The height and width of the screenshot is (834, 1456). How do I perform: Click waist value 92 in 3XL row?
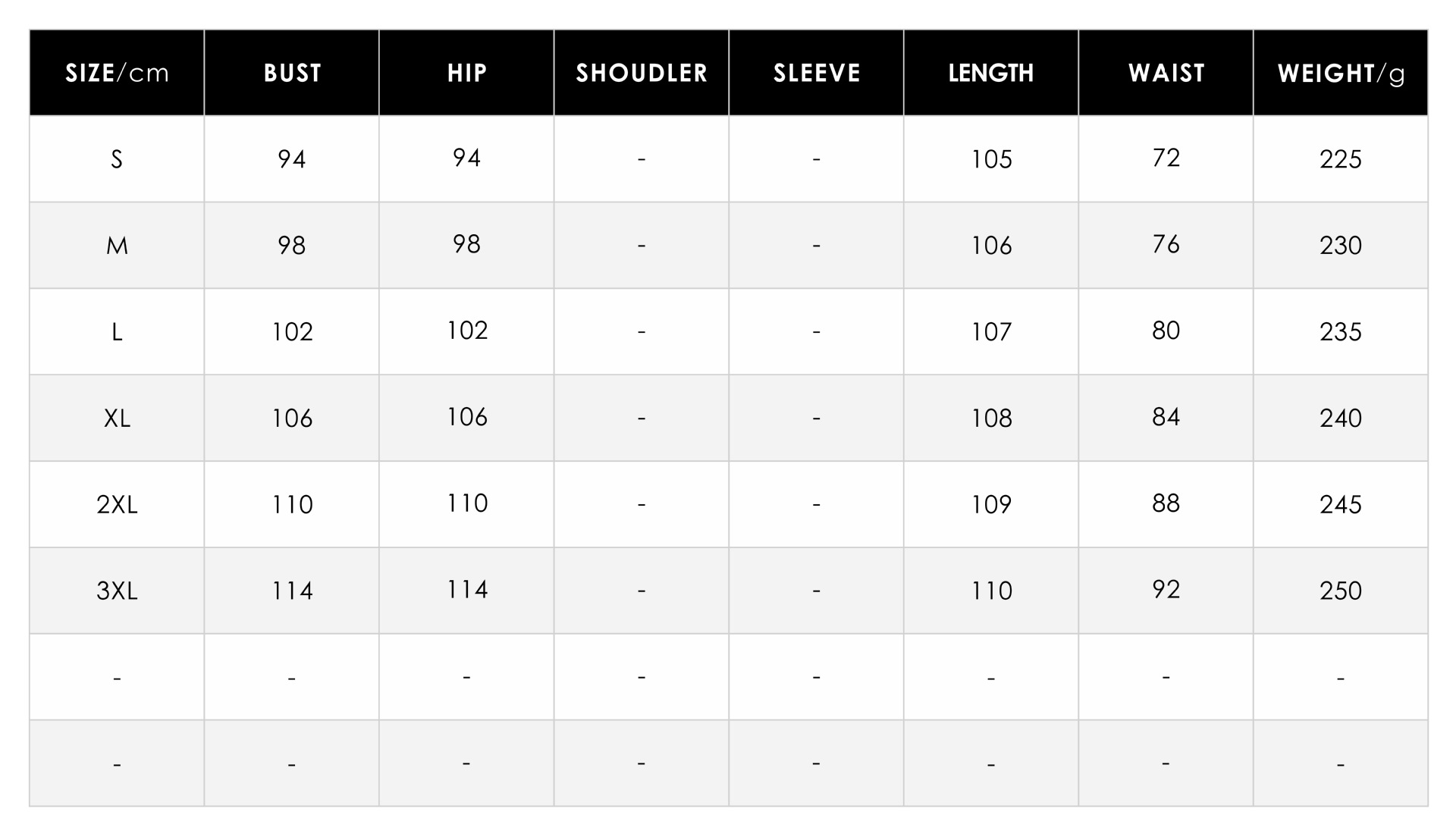point(1166,590)
